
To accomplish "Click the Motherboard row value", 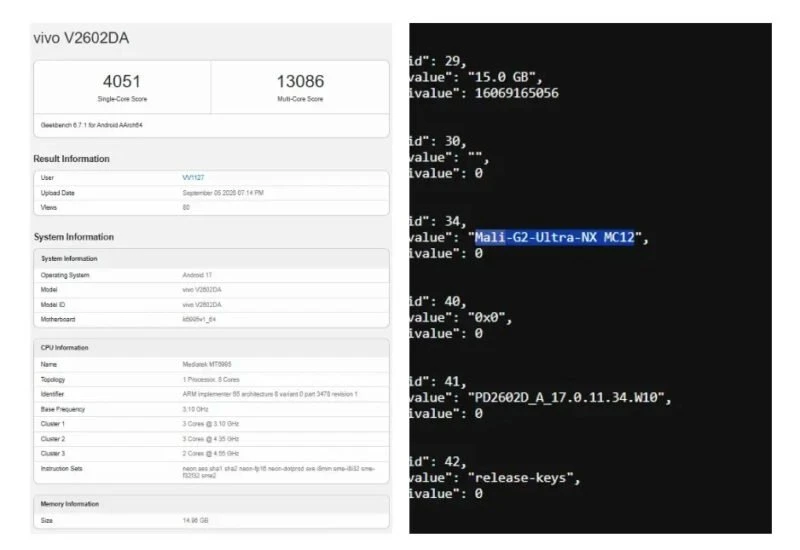I will pos(199,319).
